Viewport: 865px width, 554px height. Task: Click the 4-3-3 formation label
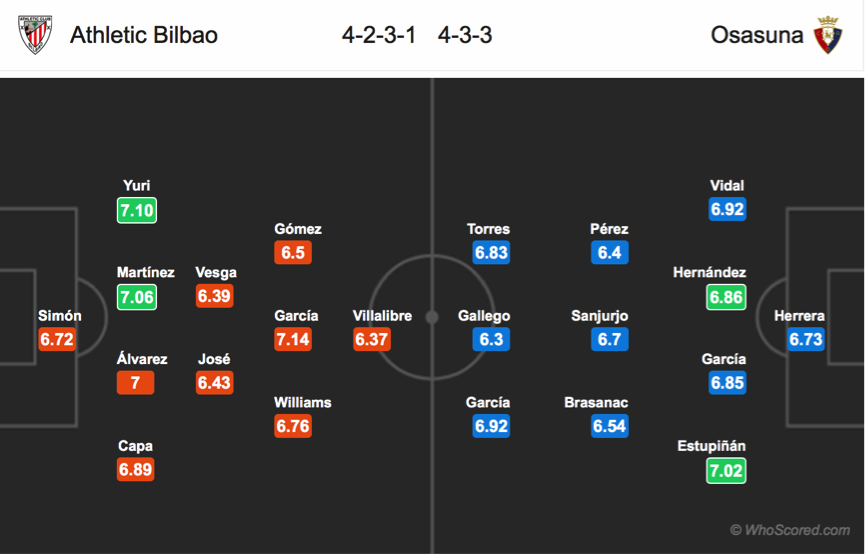point(464,35)
